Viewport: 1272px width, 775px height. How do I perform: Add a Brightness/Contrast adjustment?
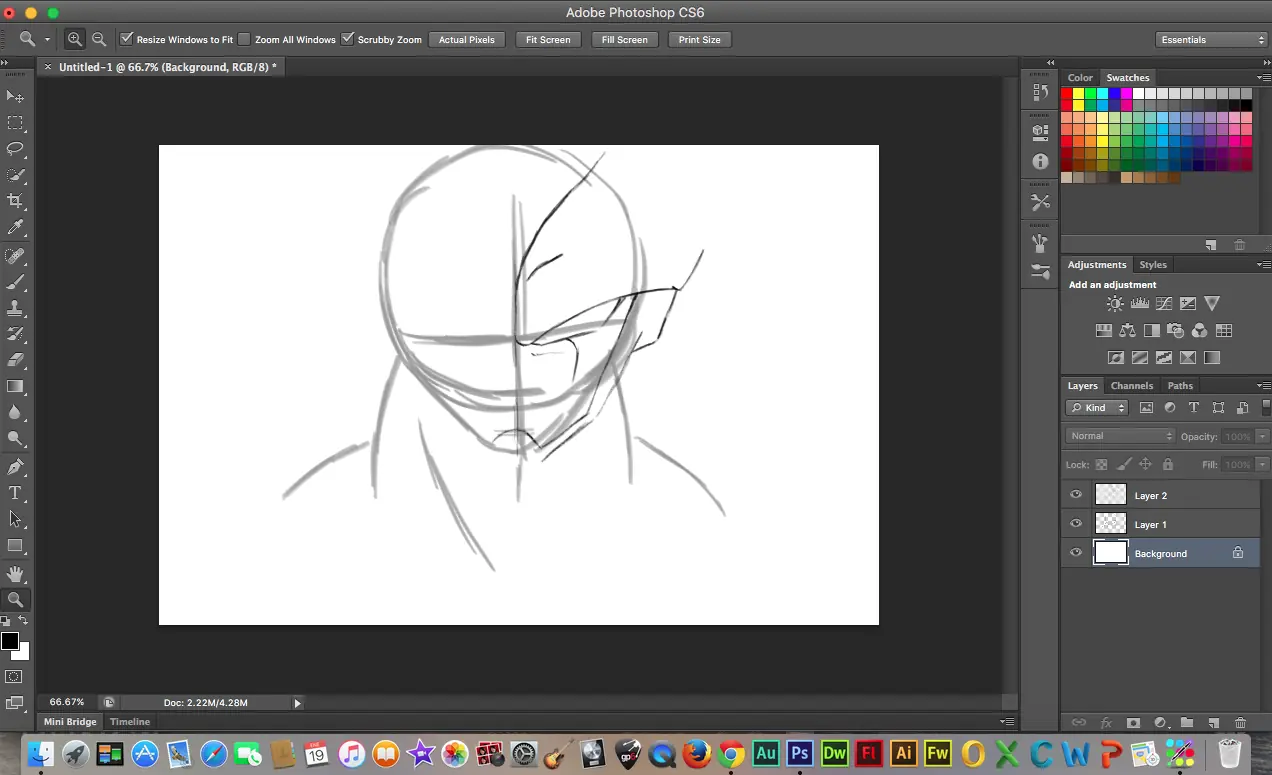click(x=1115, y=304)
